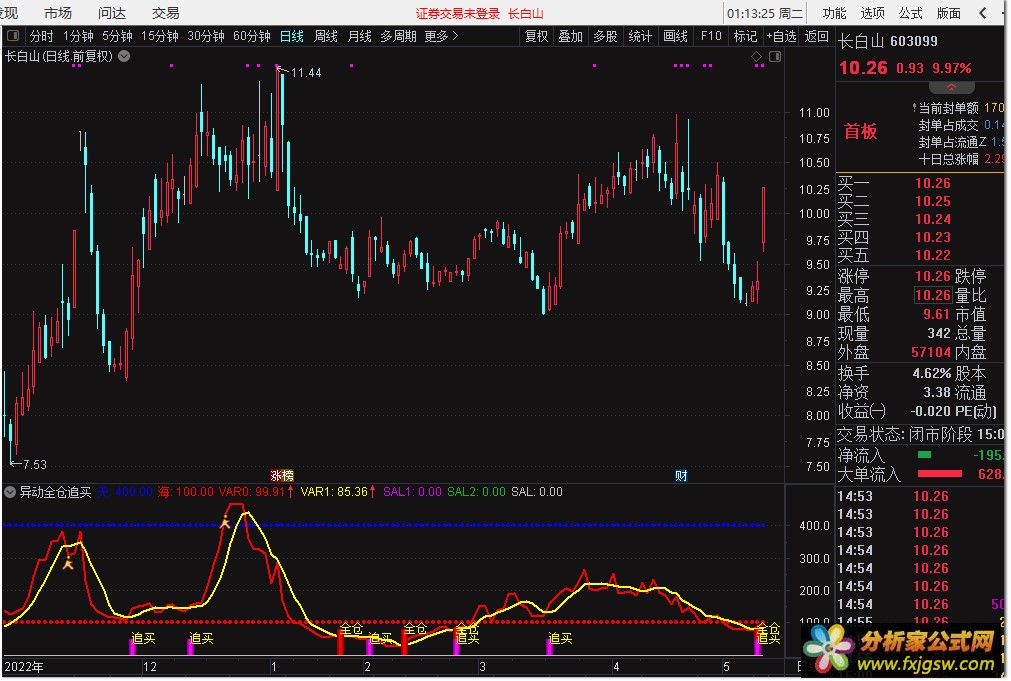
Task: Open the 多周期 multi-period view
Action: pos(398,36)
